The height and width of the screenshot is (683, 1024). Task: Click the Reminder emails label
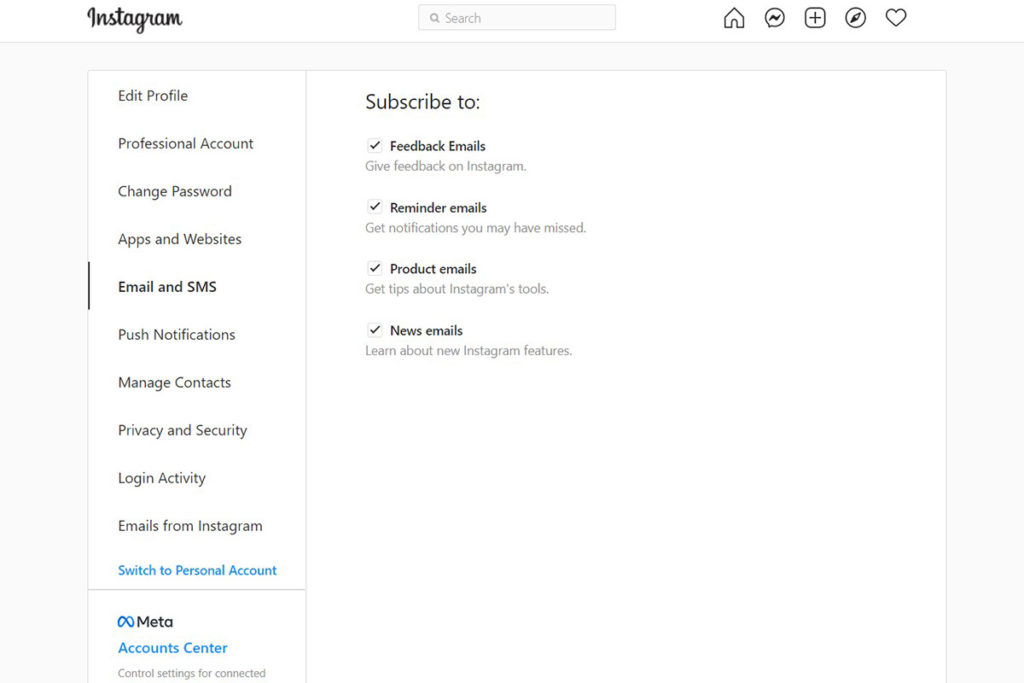pyautogui.click(x=438, y=208)
